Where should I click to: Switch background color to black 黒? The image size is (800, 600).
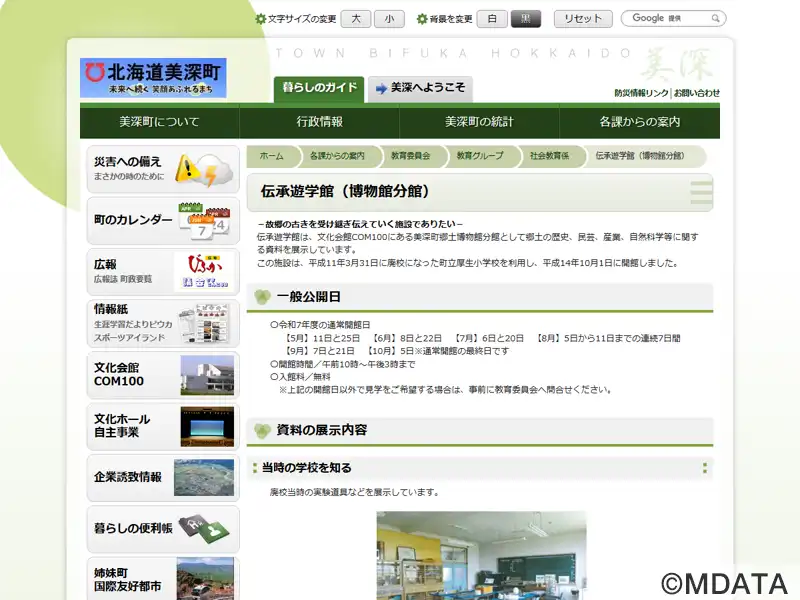point(525,19)
